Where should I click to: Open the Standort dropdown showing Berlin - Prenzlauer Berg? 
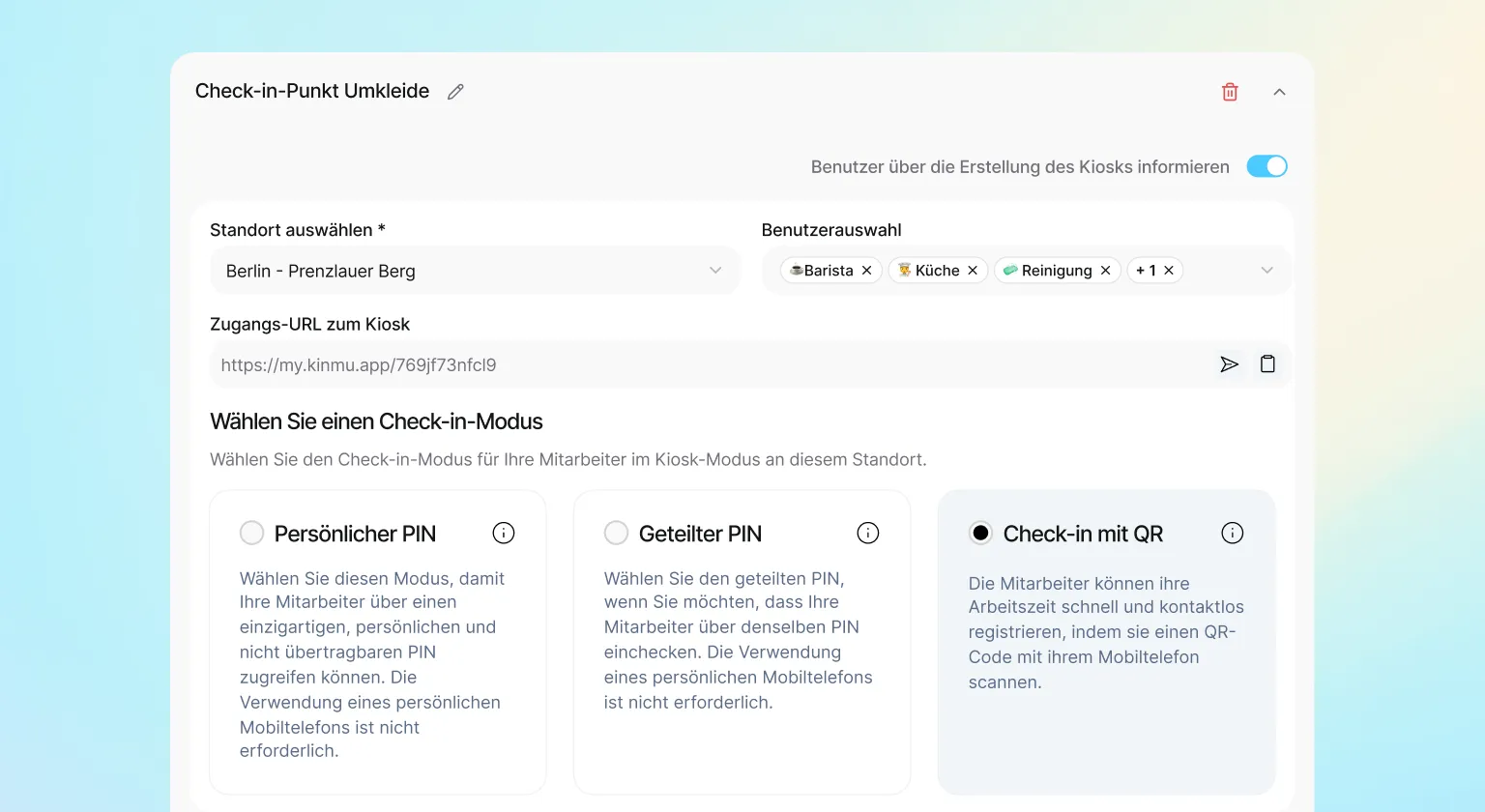click(475, 271)
